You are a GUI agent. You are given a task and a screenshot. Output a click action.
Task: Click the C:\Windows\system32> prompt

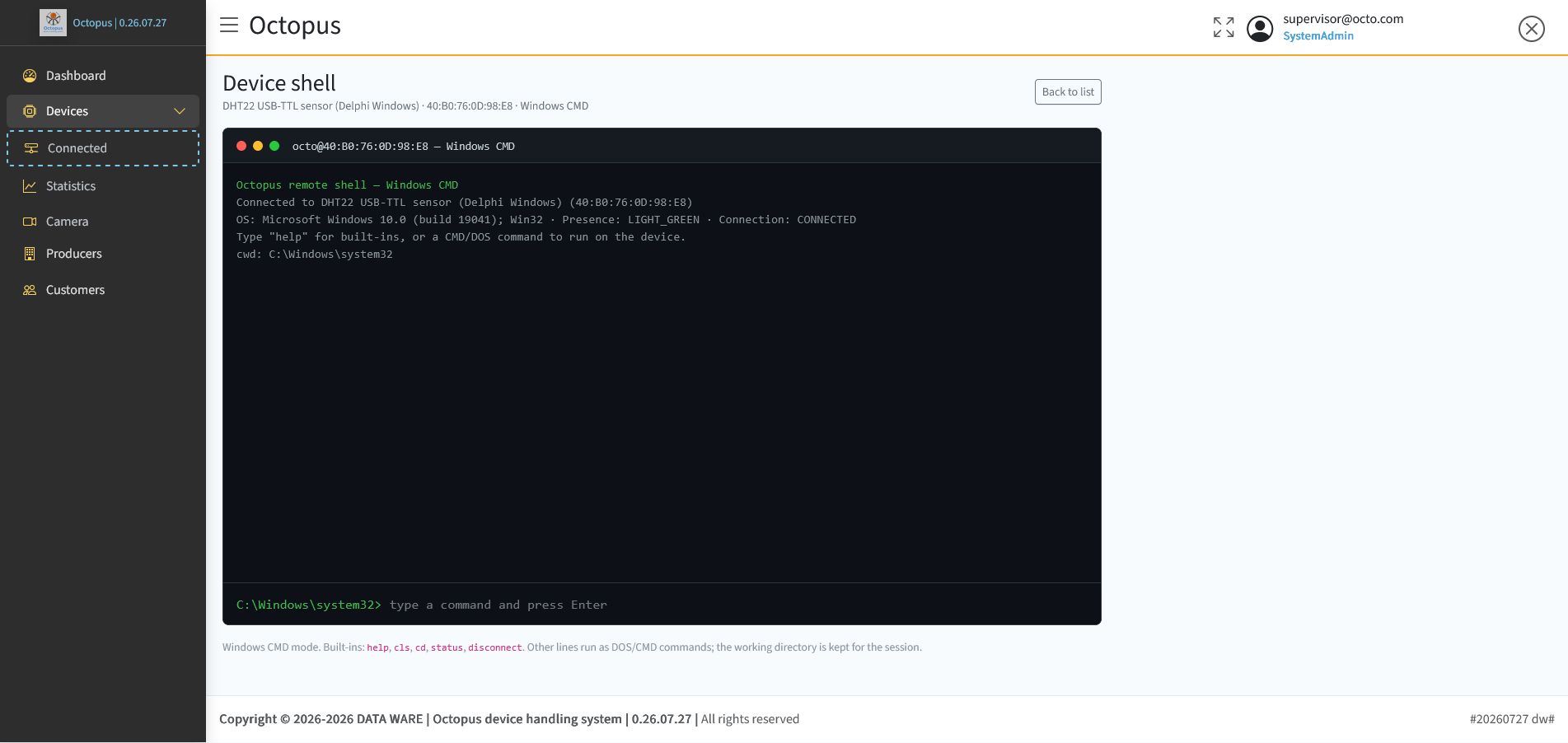click(x=309, y=605)
